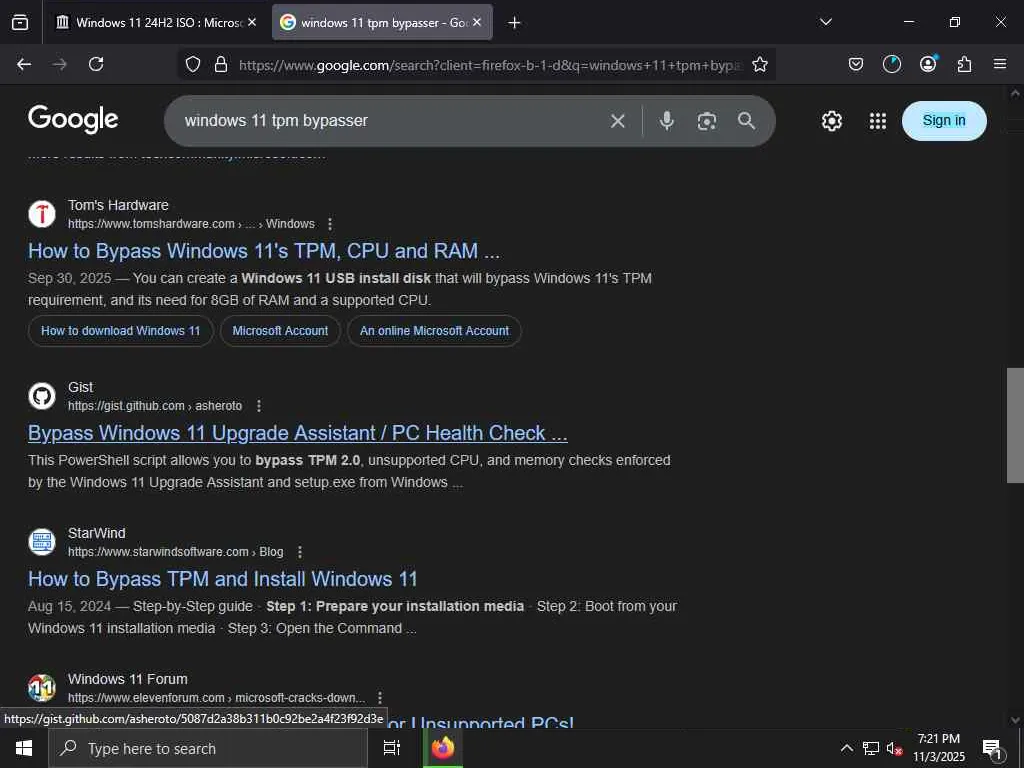
Task: Reload the current page
Action: tap(96, 64)
